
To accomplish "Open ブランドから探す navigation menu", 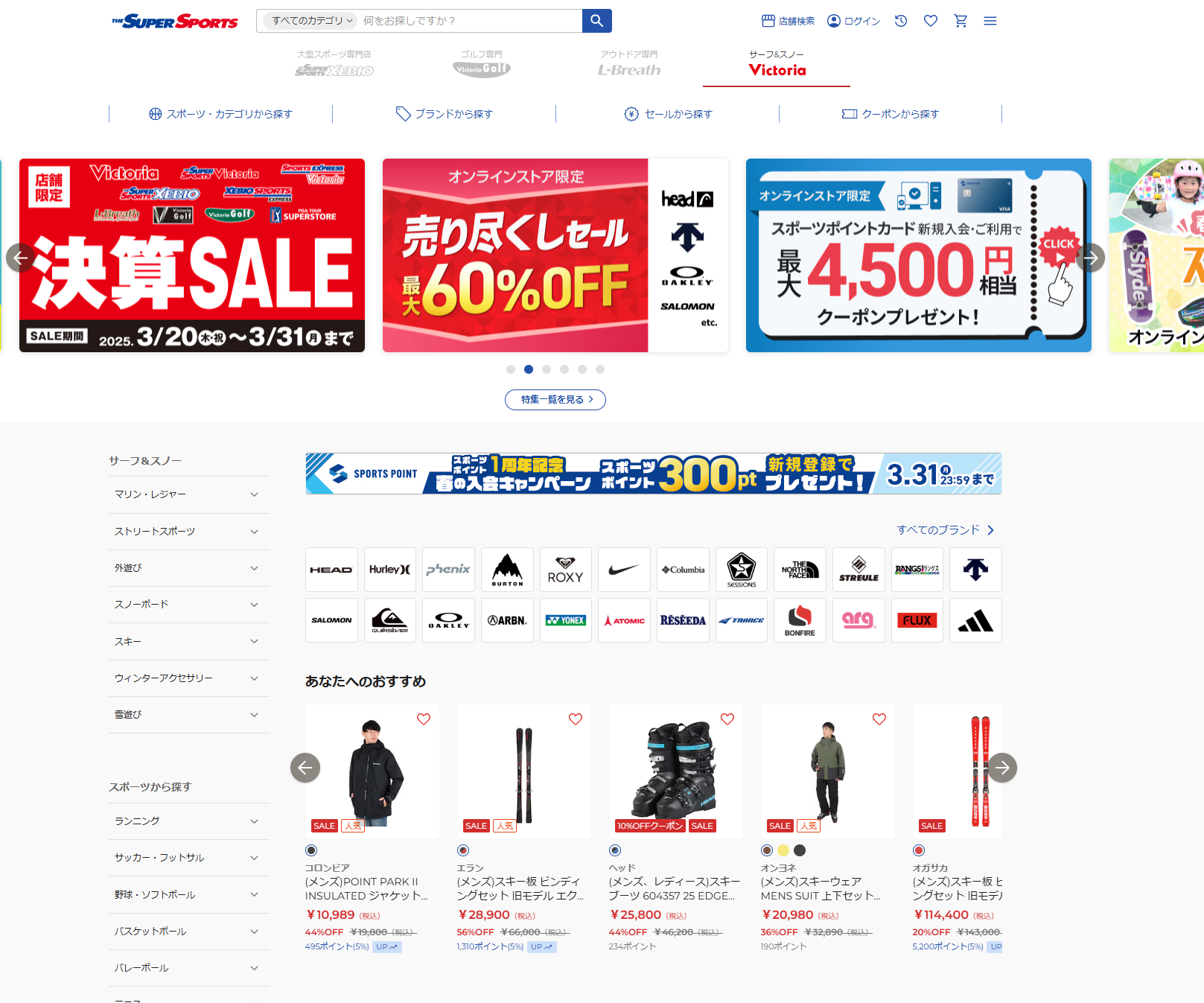I will tap(444, 114).
